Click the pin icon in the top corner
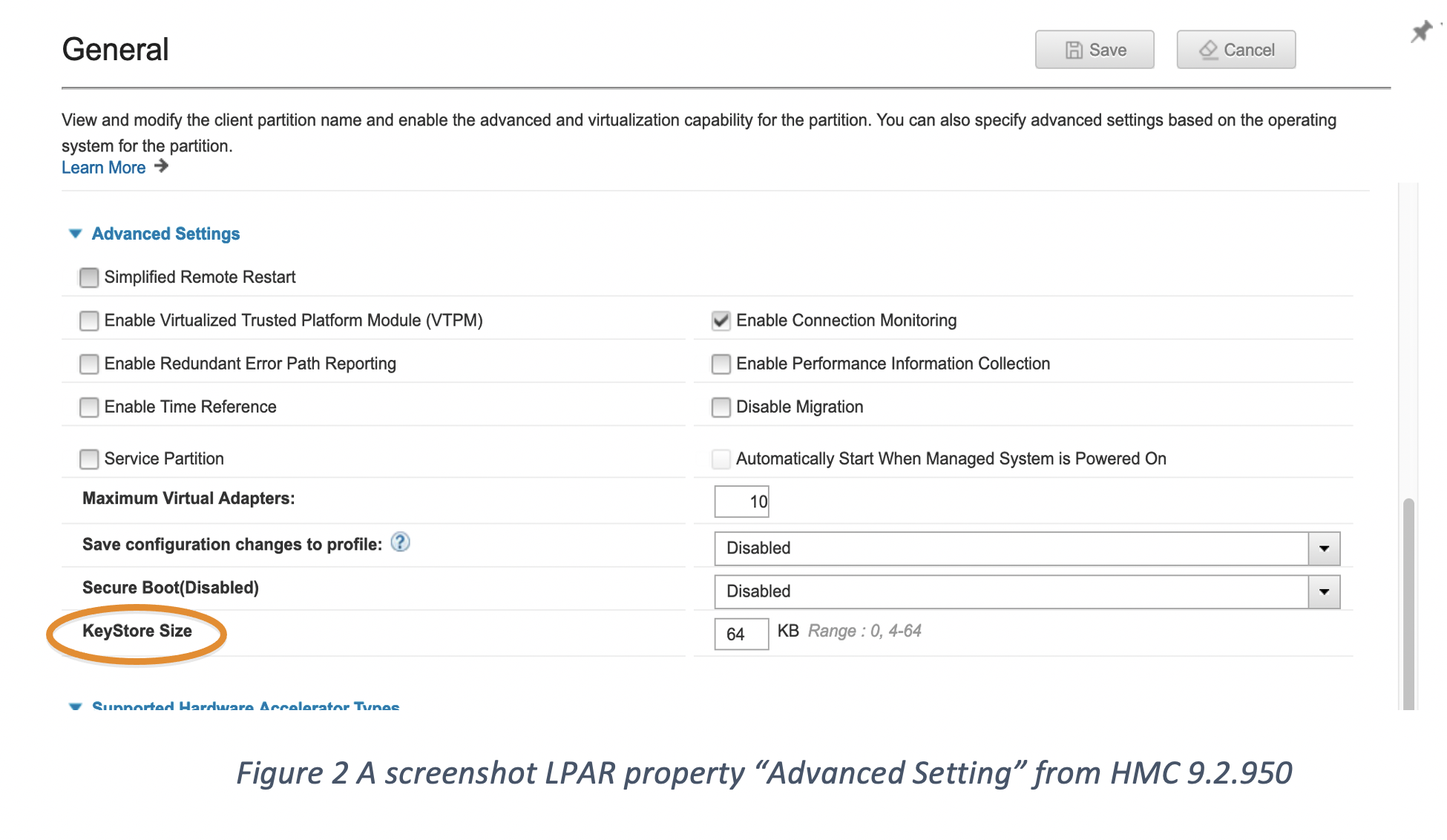 [1421, 31]
